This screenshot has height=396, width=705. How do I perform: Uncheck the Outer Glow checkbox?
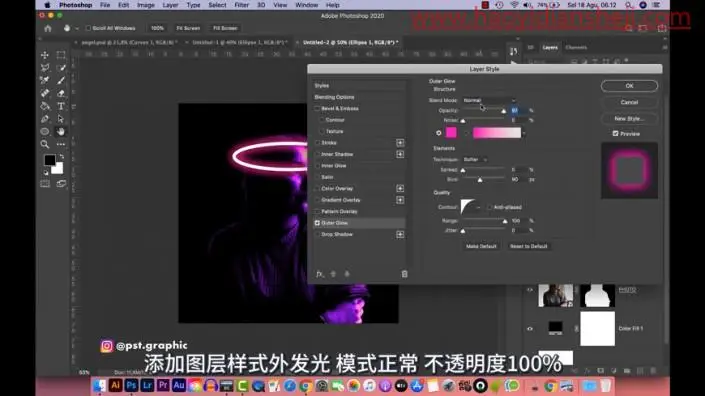coord(317,223)
